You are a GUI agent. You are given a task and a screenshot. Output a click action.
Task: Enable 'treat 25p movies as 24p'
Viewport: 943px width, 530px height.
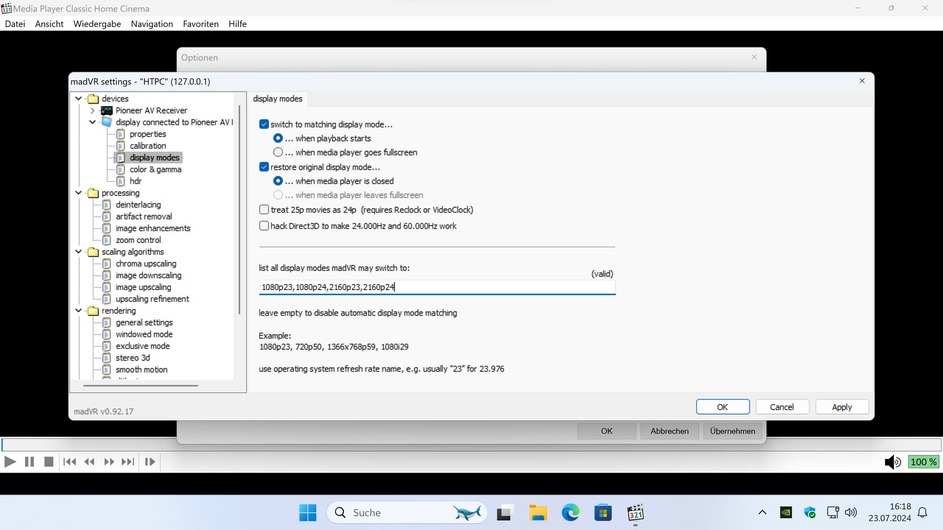click(264, 209)
